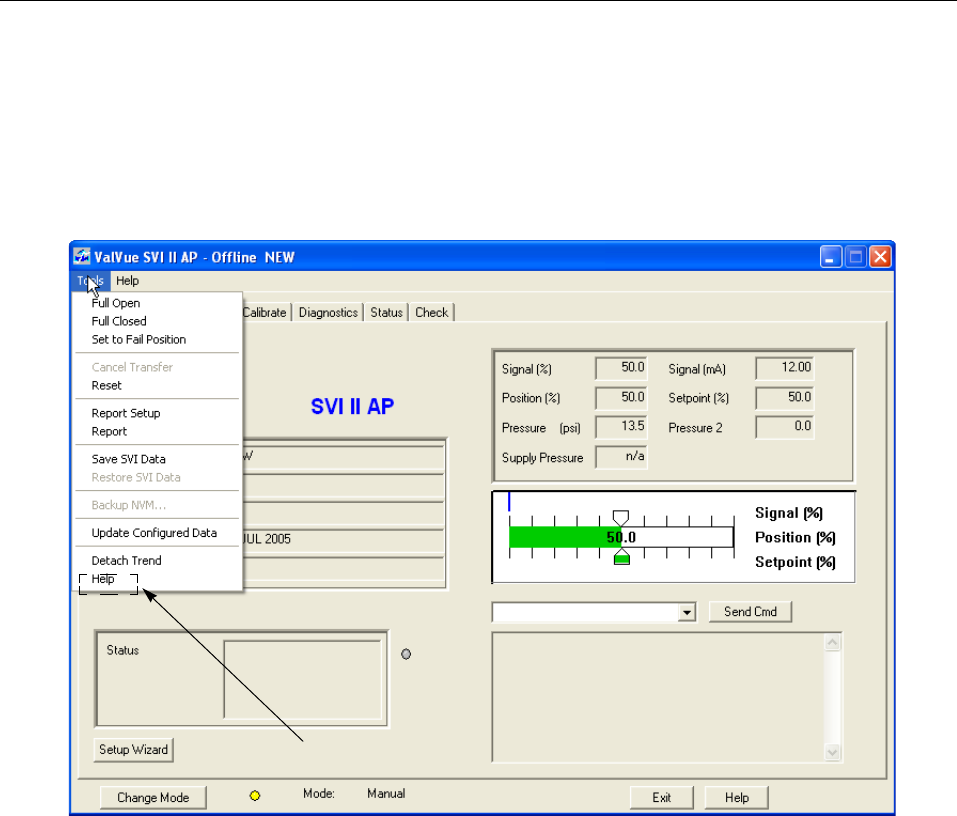Click the yellow mode indicator light
This screenshot has width=957, height=816.
pos(255,796)
